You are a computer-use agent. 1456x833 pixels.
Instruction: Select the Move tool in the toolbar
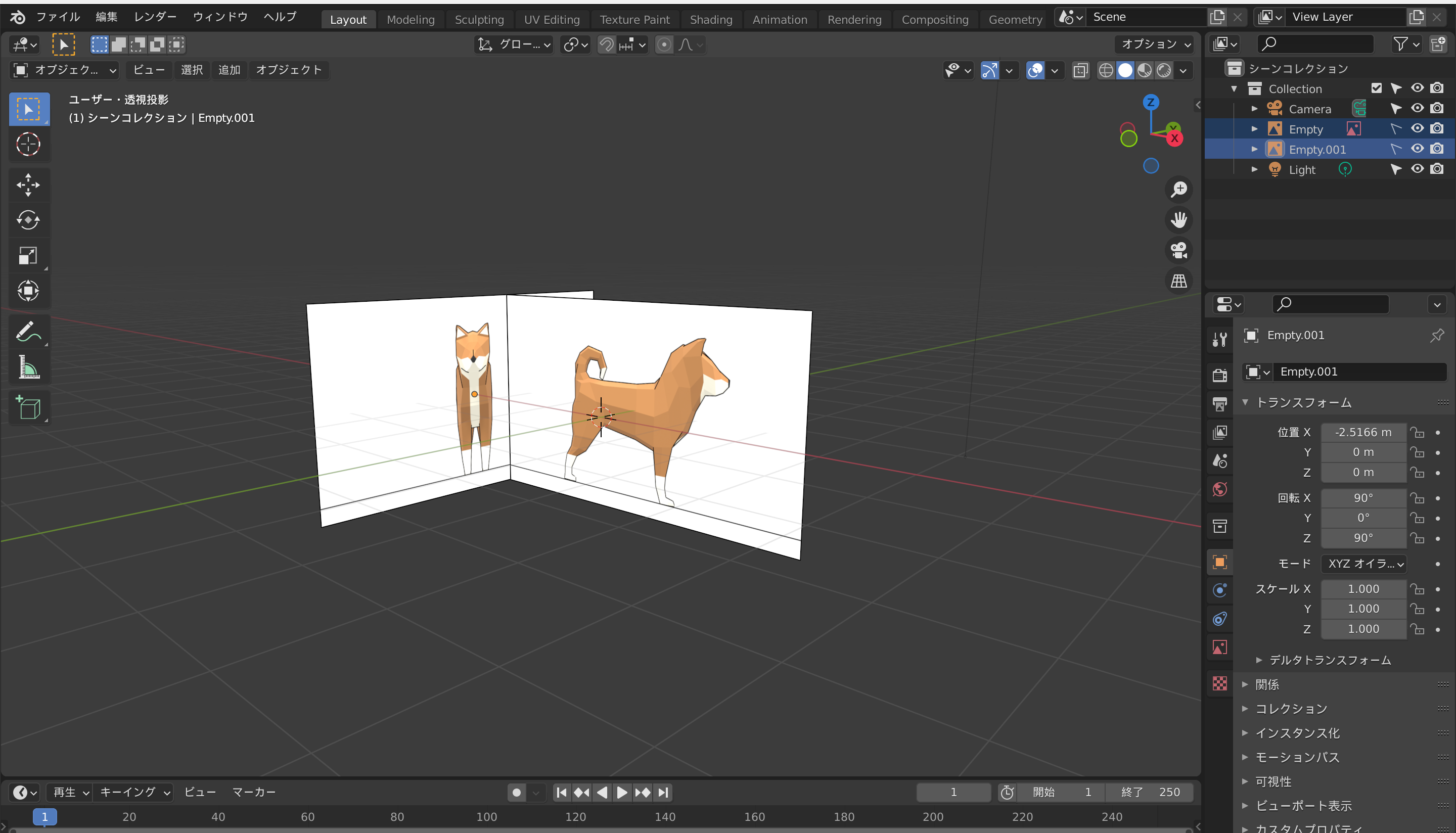coord(29,184)
